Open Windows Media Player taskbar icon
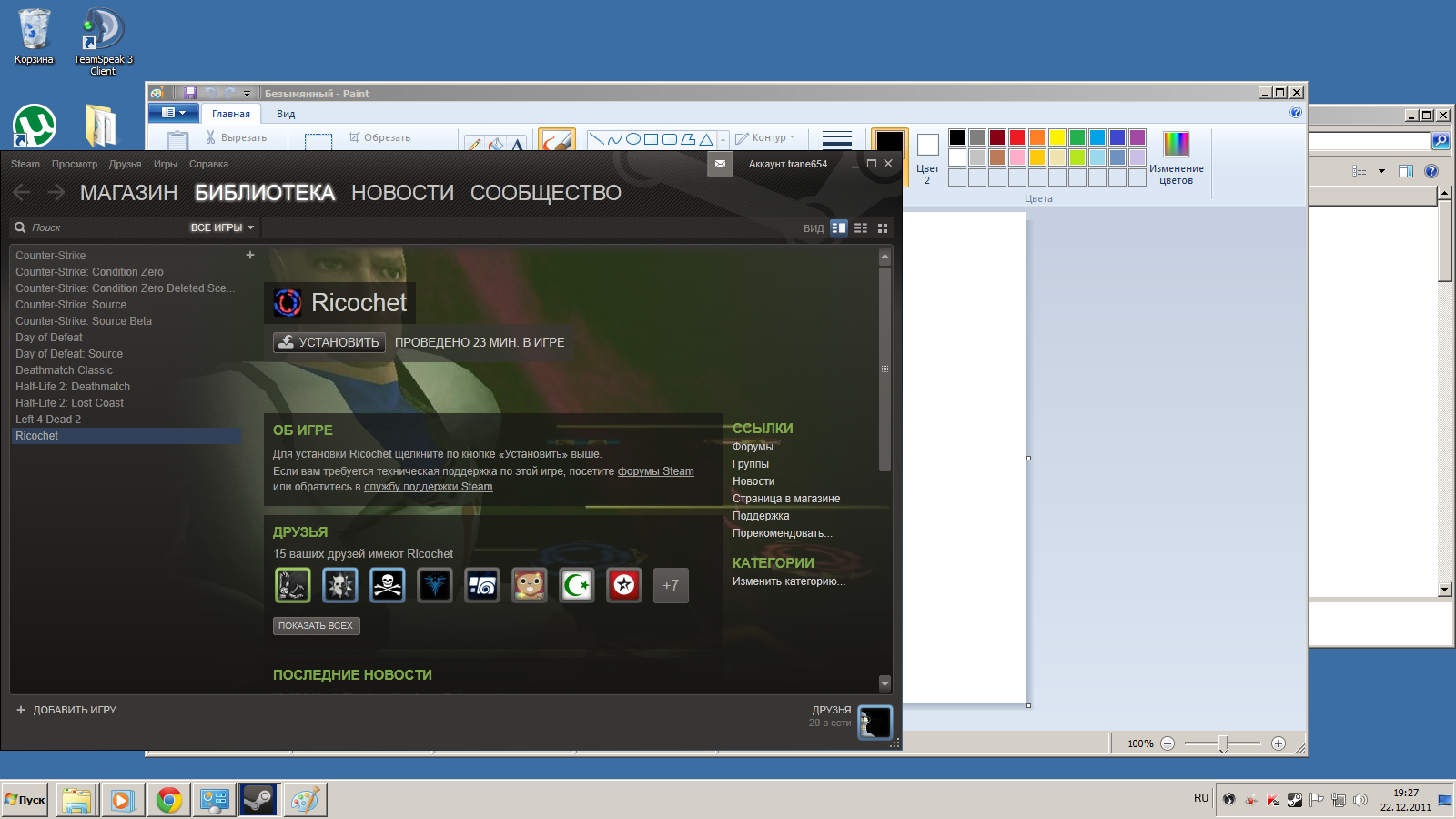The width and height of the screenshot is (1456, 819). [123, 800]
